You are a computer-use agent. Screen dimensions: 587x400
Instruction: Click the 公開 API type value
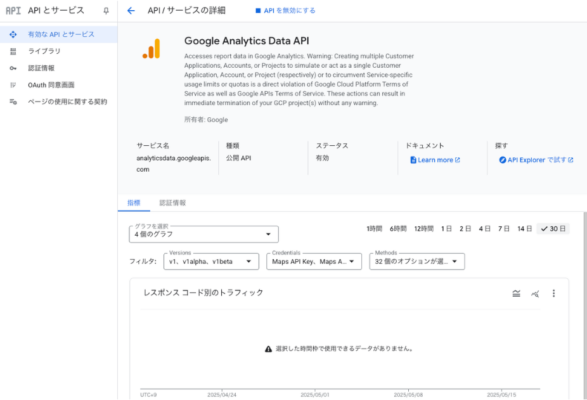pyautogui.click(x=238, y=158)
